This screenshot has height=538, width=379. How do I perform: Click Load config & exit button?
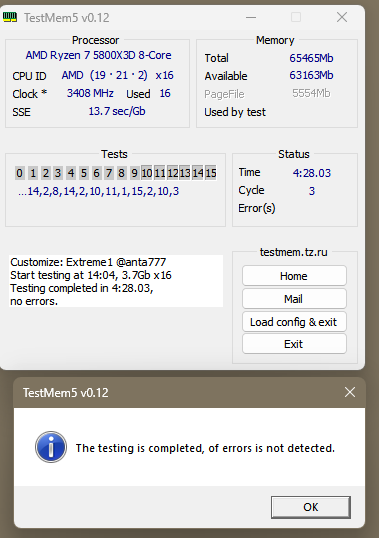coord(294,322)
